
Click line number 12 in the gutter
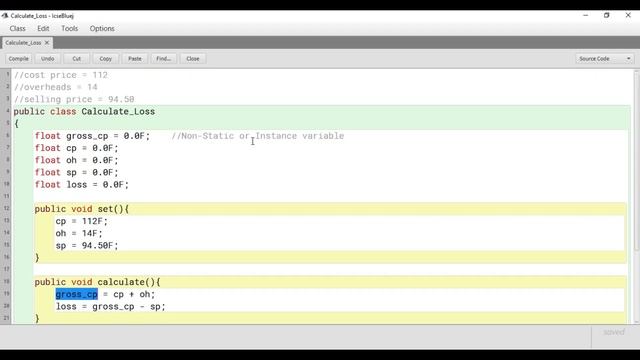point(6,208)
